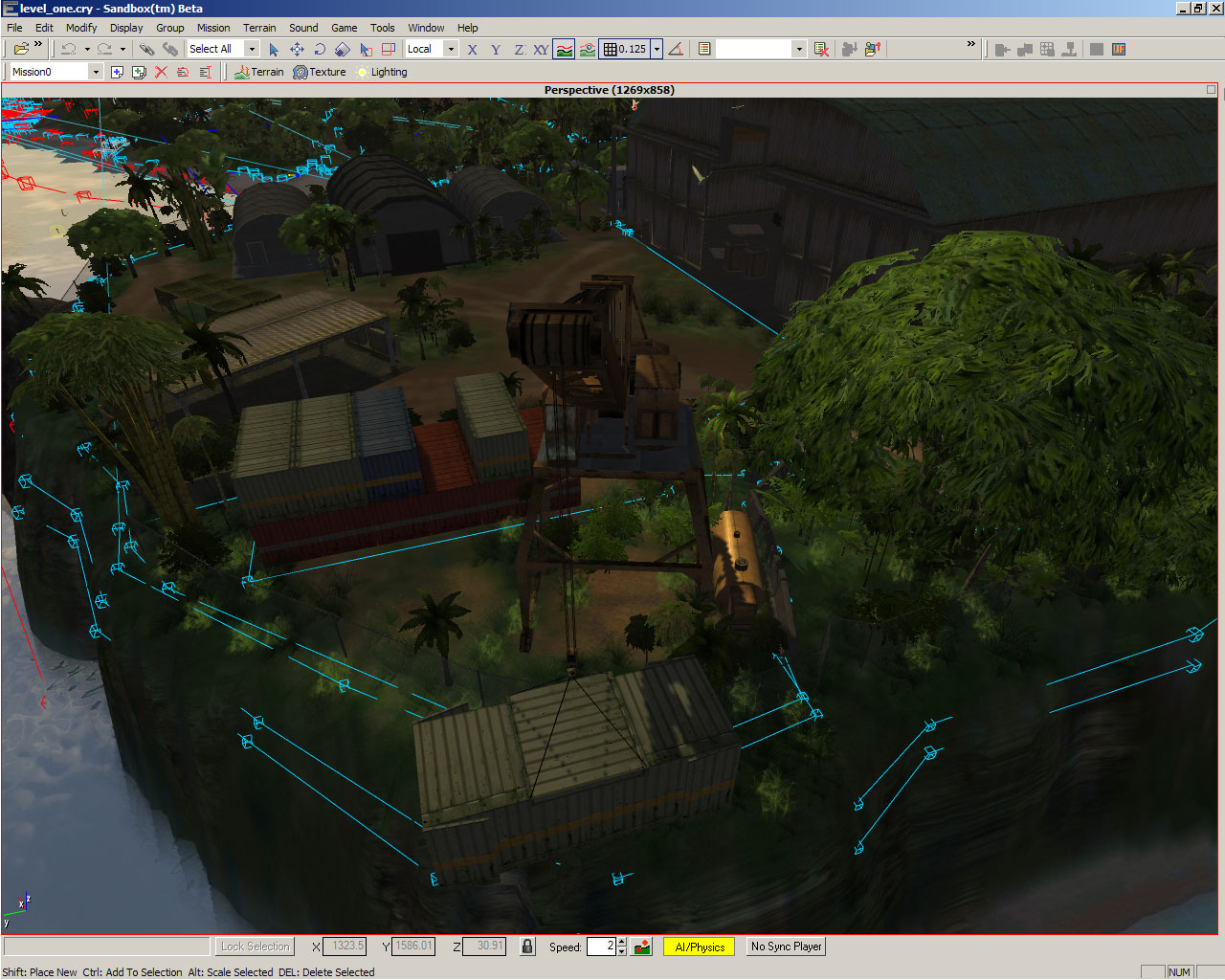Image resolution: width=1225 pixels, height=980 pixels.
Task: Open the Select All filter dropdown
Action: [x=253, y=49]
